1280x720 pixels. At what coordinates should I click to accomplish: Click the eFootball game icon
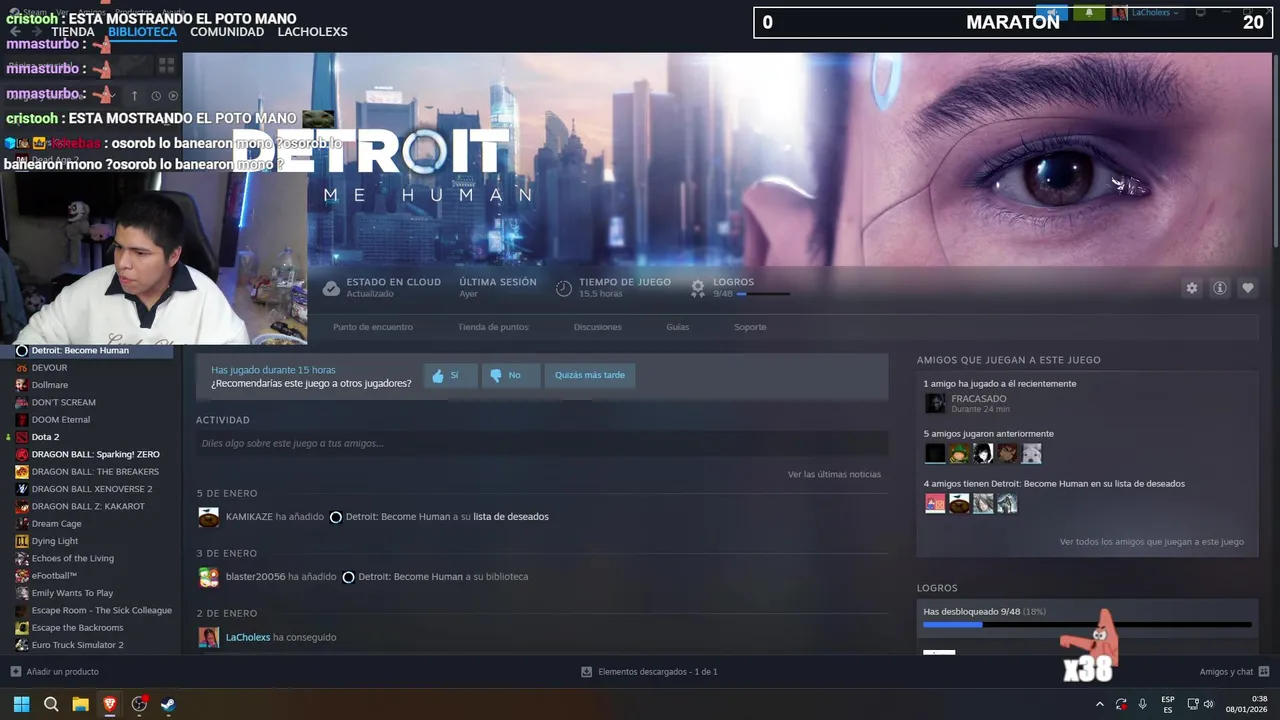(x=22, y=576)
